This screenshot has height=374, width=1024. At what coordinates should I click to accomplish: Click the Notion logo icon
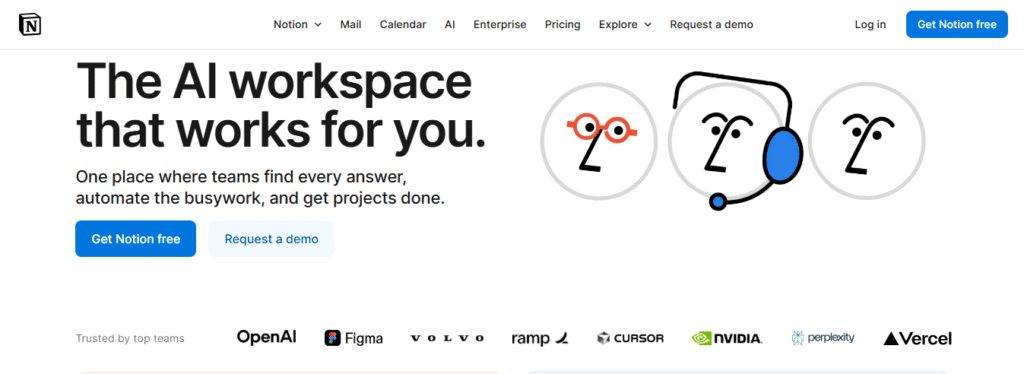point(29,24)
